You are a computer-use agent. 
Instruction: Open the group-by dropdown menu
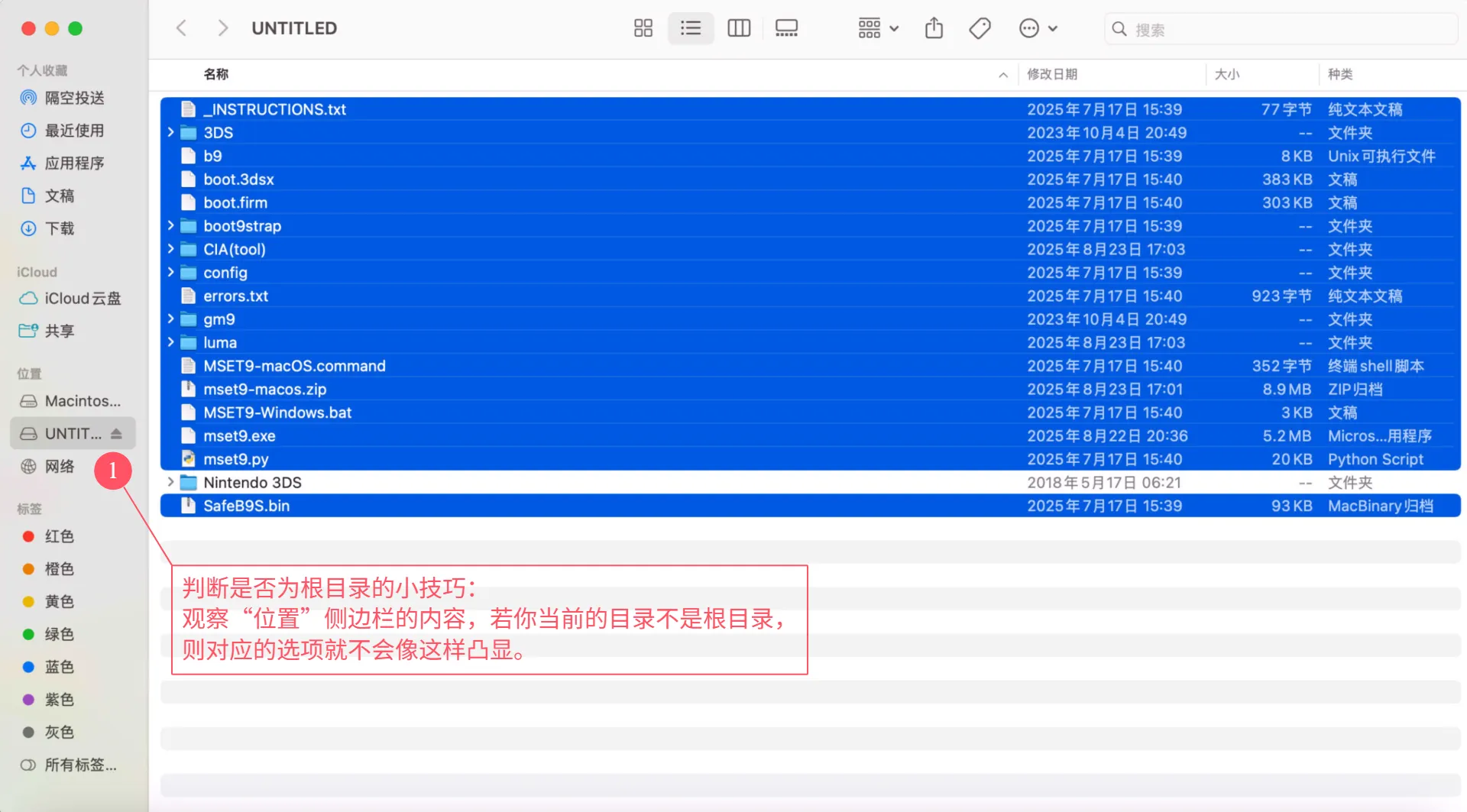(877, 28)
